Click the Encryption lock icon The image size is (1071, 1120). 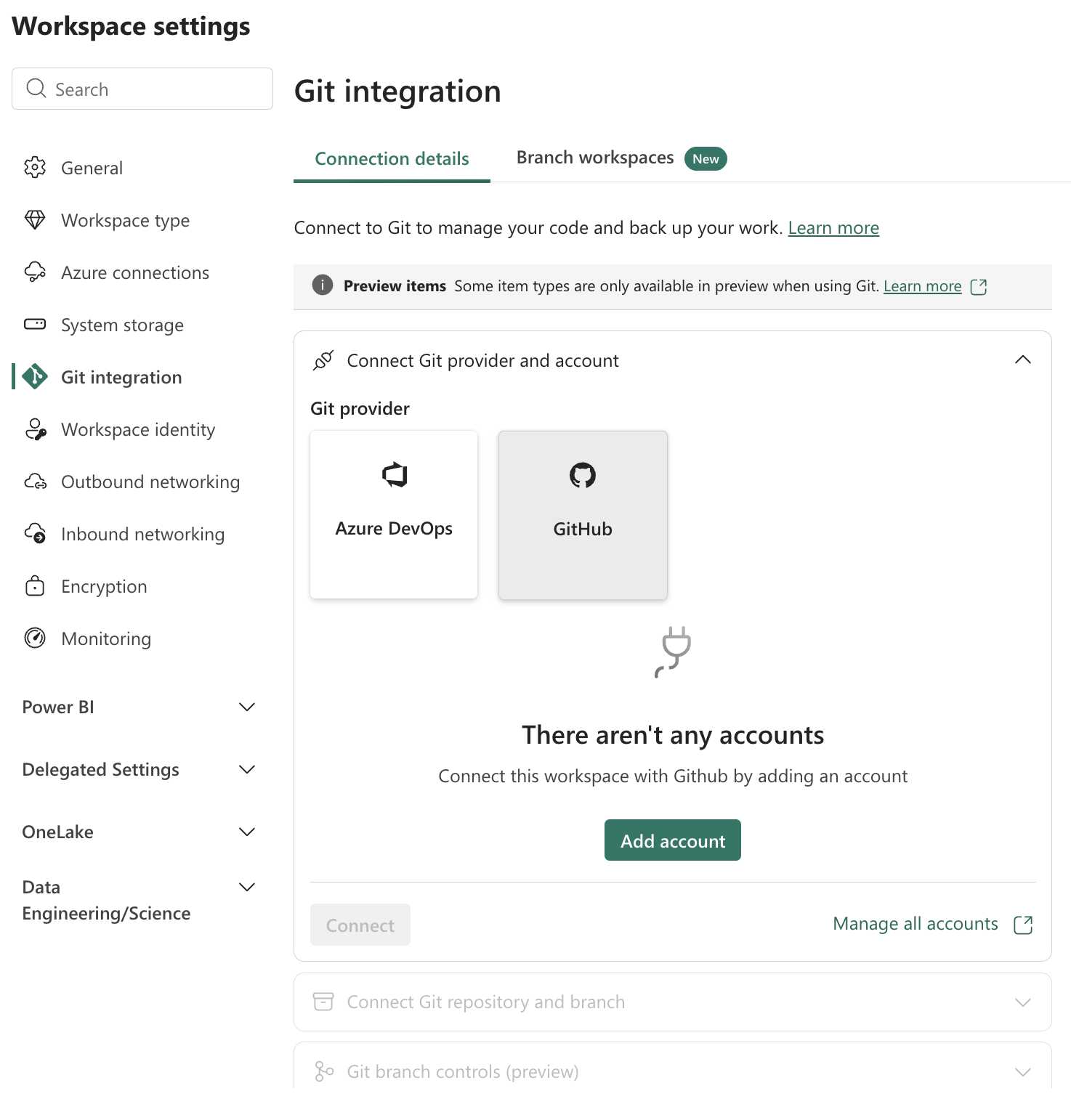(x=35, y=586)
